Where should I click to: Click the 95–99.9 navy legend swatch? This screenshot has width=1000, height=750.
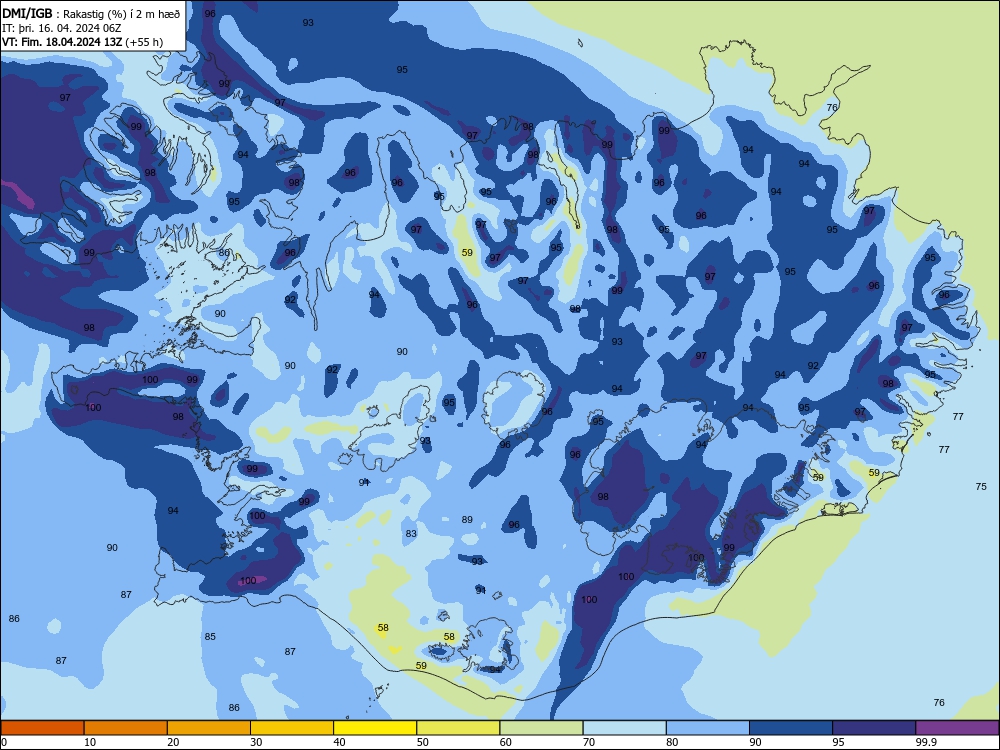tap(874, 728)
